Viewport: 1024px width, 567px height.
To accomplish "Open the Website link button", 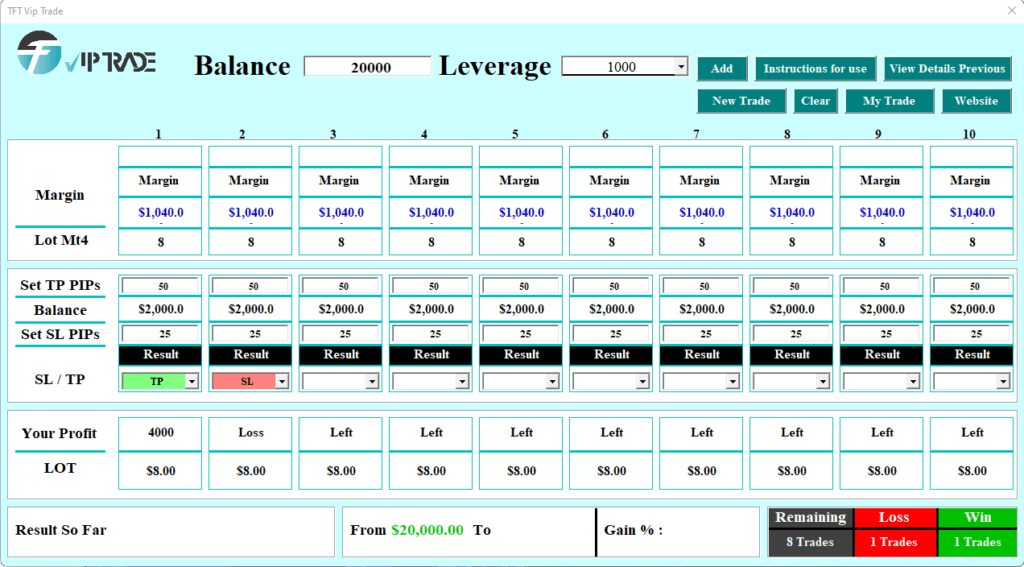I will pos(976,101).
